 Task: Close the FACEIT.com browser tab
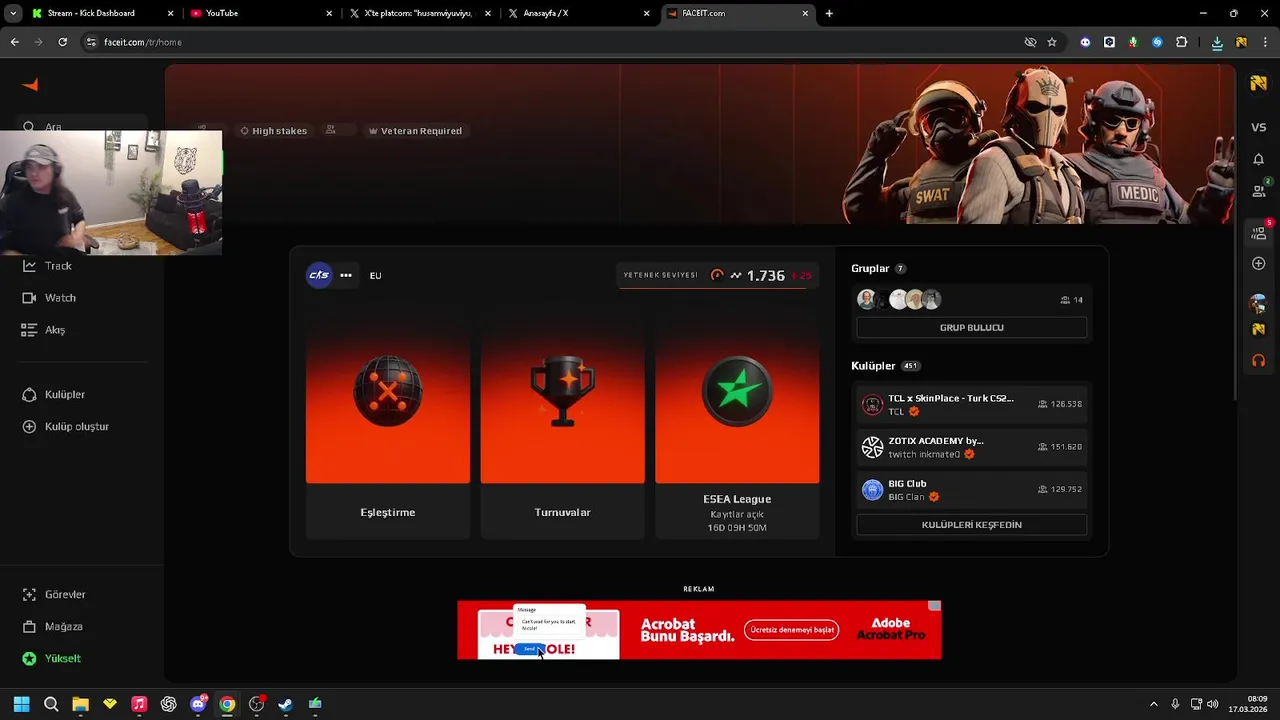805,13
